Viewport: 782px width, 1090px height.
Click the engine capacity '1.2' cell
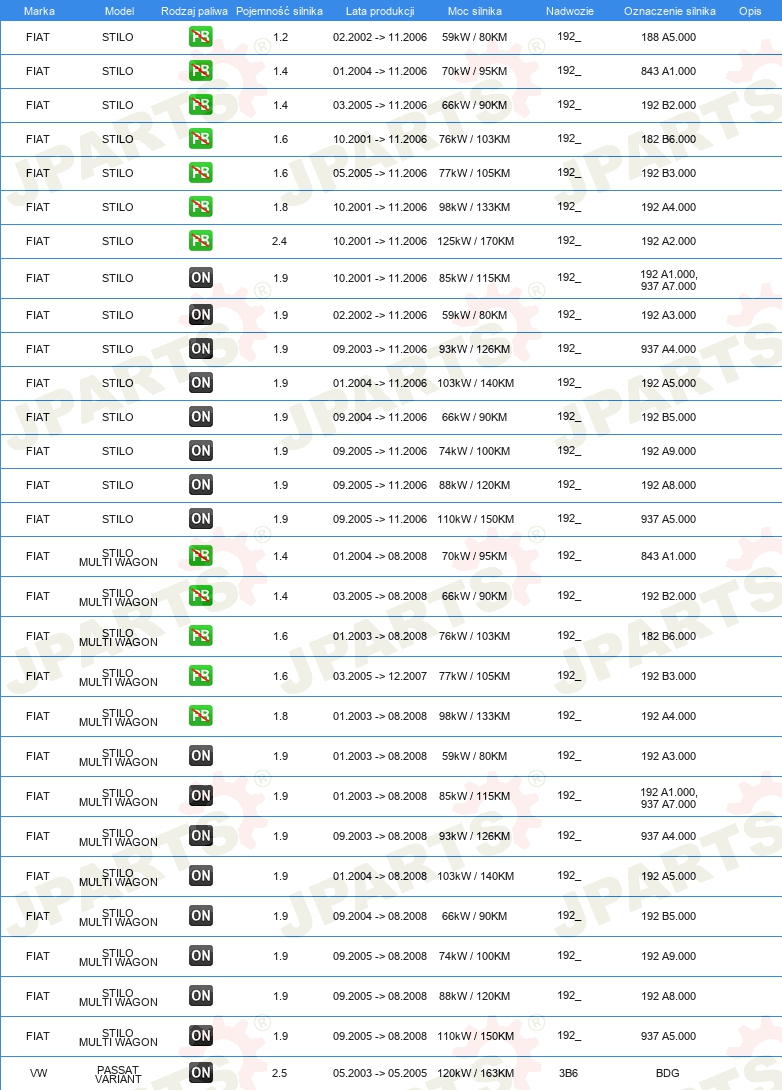click(x=280, y=38)
